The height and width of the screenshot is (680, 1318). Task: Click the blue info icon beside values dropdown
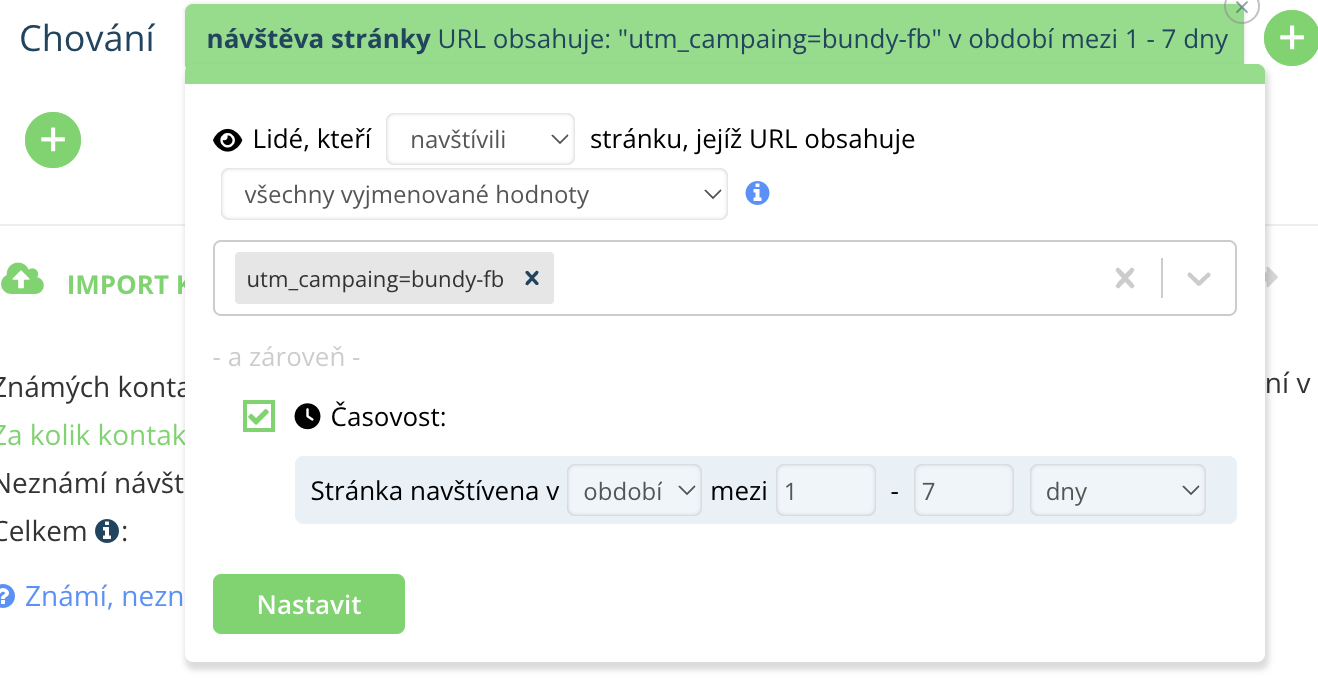click(x=757, y=193)
